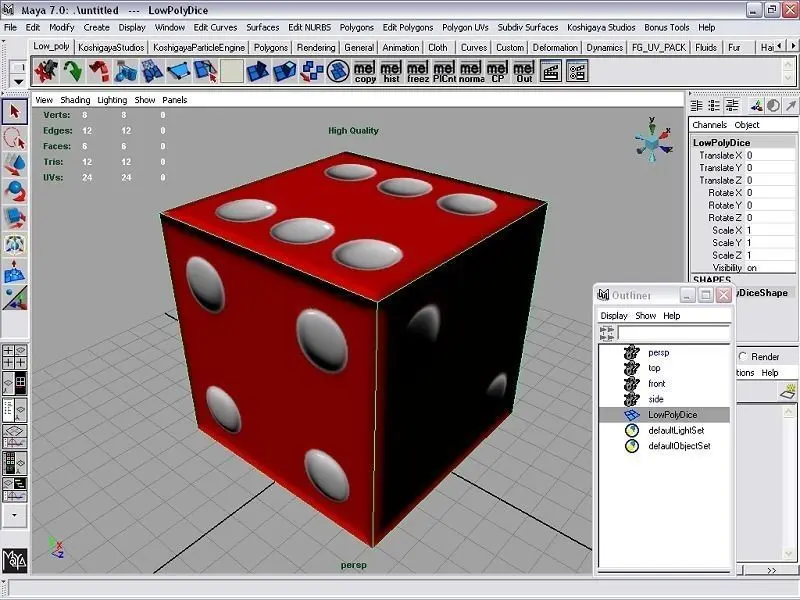Click the mel copy shelf button
The height and width of the screenshot is (600, 800).
click(x=365, y=71)
